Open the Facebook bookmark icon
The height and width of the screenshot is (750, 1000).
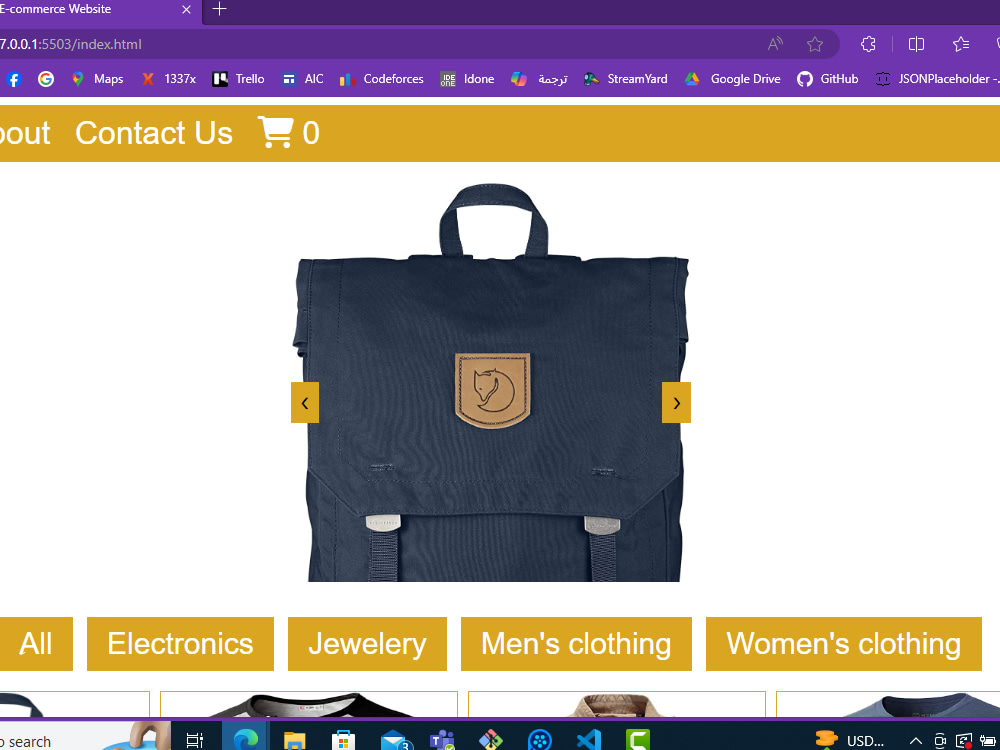click(13, 78)
